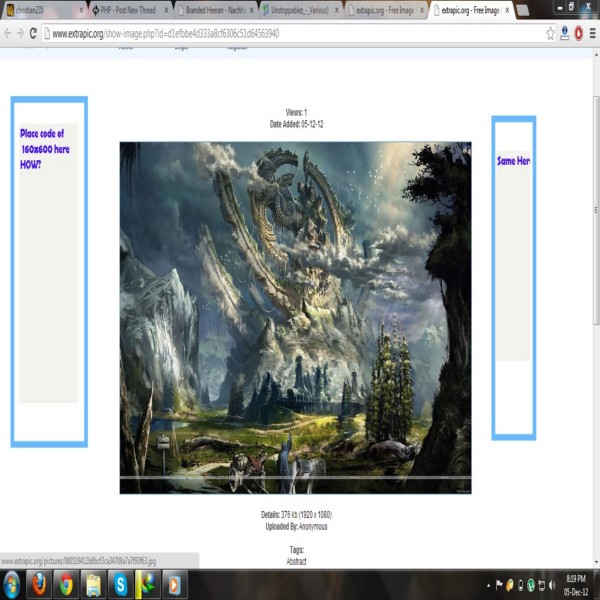Click the orange tray icon
This screenshot has height=600, width=600.
click(x=510, y=585)
